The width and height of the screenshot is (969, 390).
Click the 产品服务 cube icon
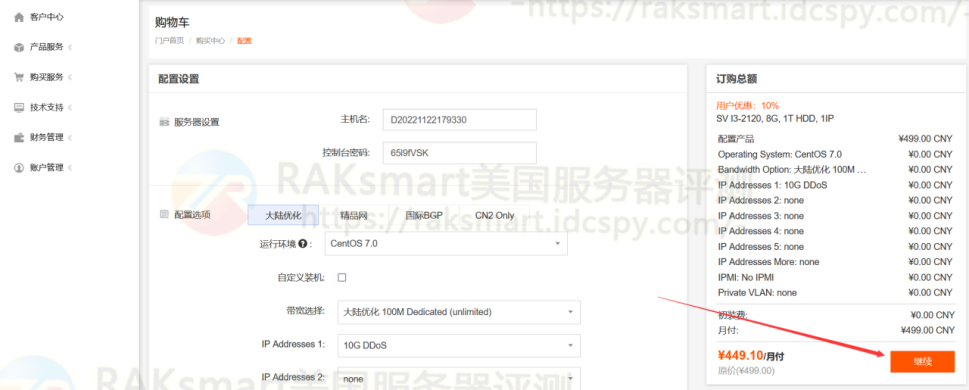[19, 48]
